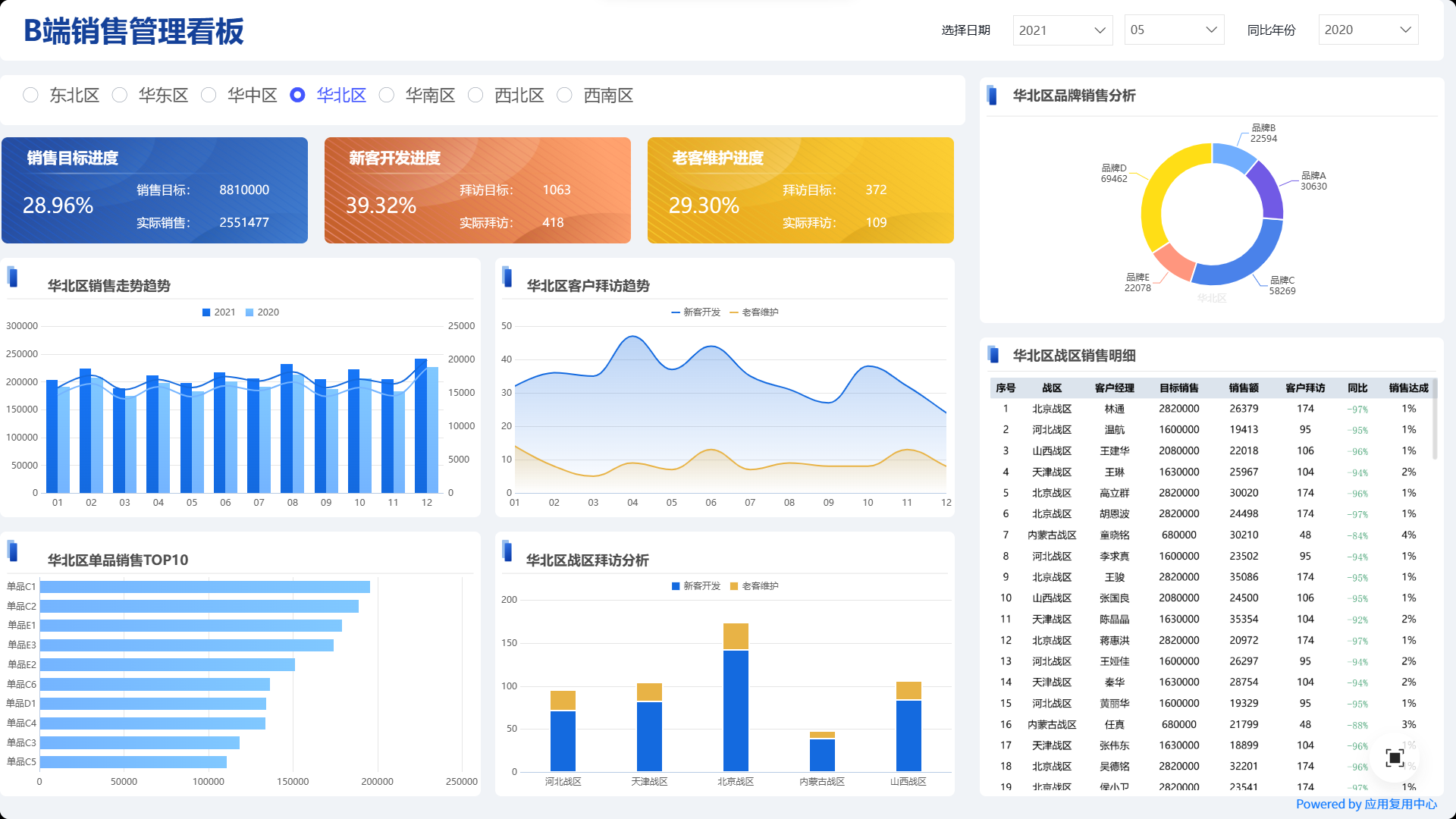Click 老客维护 legend in 战区拜访分析 chart
The height and width of the screenshot is (819, 1456).
tap(754, 586)
